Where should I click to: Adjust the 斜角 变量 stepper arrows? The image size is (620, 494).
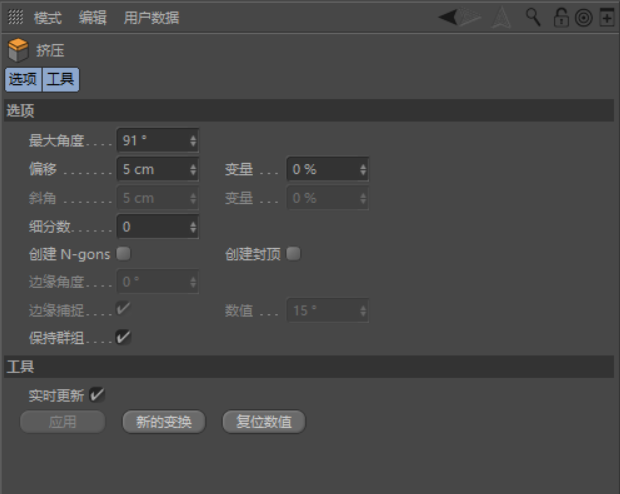(363, 198)
